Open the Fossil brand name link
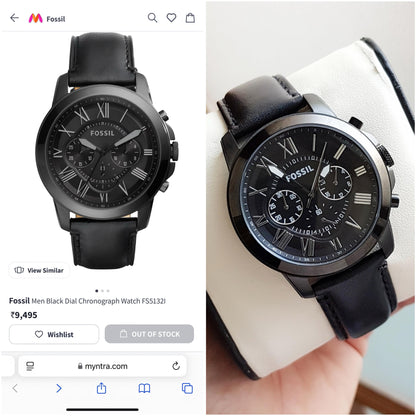Viewport: 416px width, 416px height. (x=19, y=301)
